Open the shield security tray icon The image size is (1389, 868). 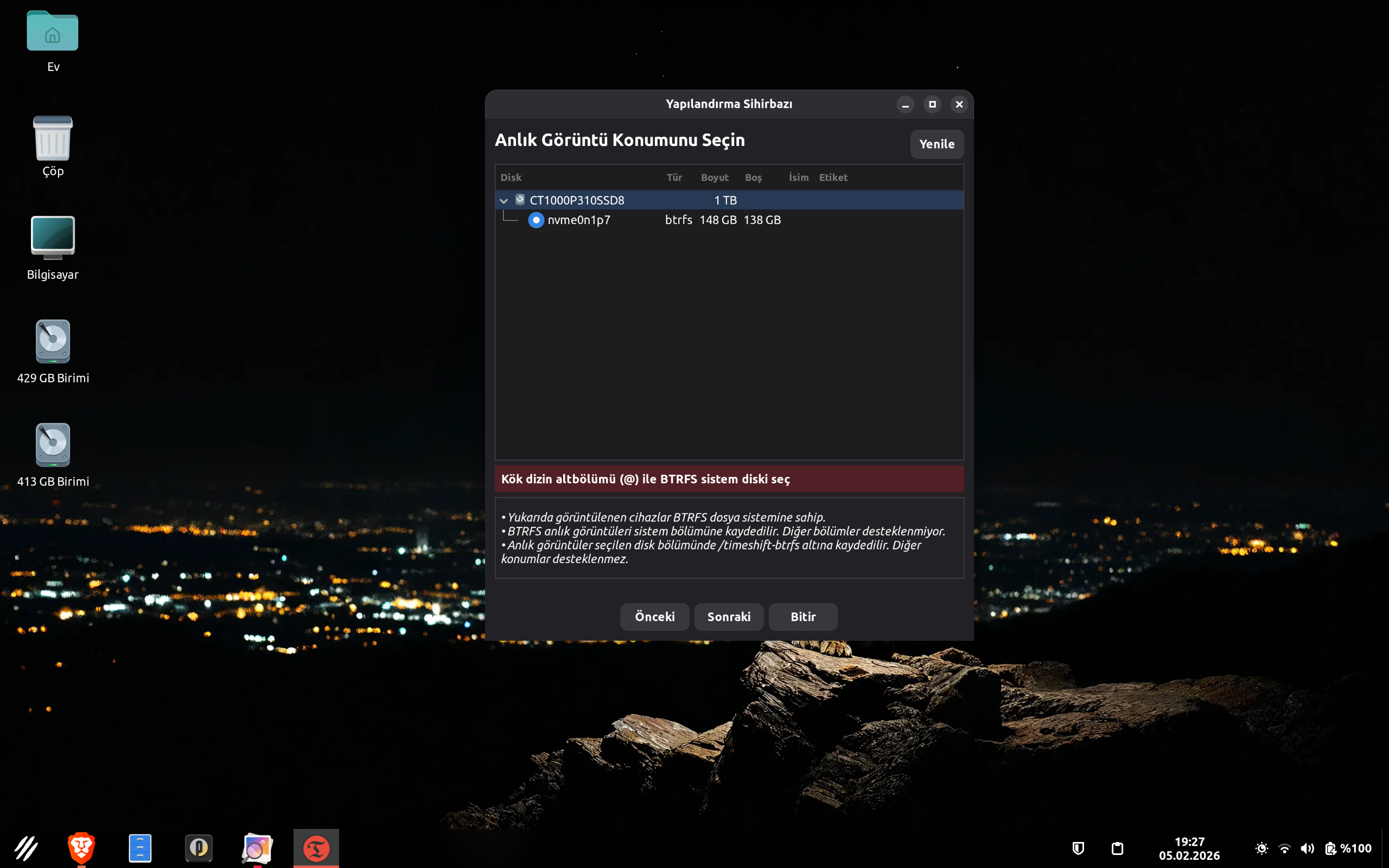click(x=1078, y=848)
